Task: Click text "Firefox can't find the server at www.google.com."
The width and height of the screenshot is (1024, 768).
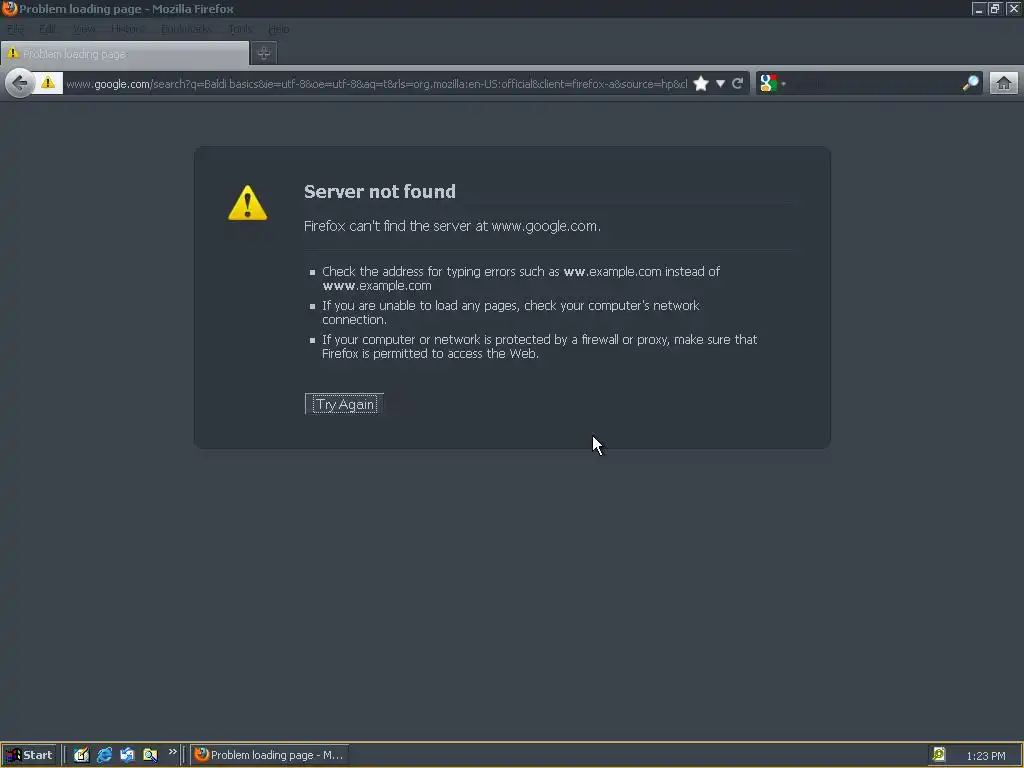Action: [x=452, y=226]
